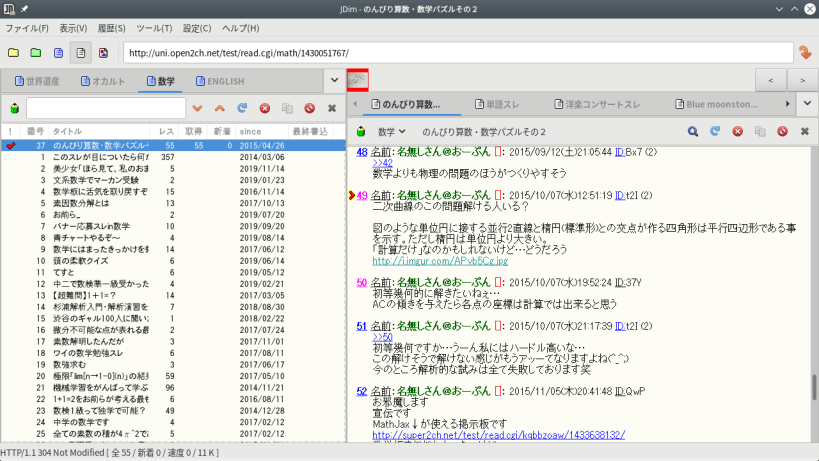This screenshot has height=461, width=819.
Task: Reload the board thread list
Action: (242, 108)
